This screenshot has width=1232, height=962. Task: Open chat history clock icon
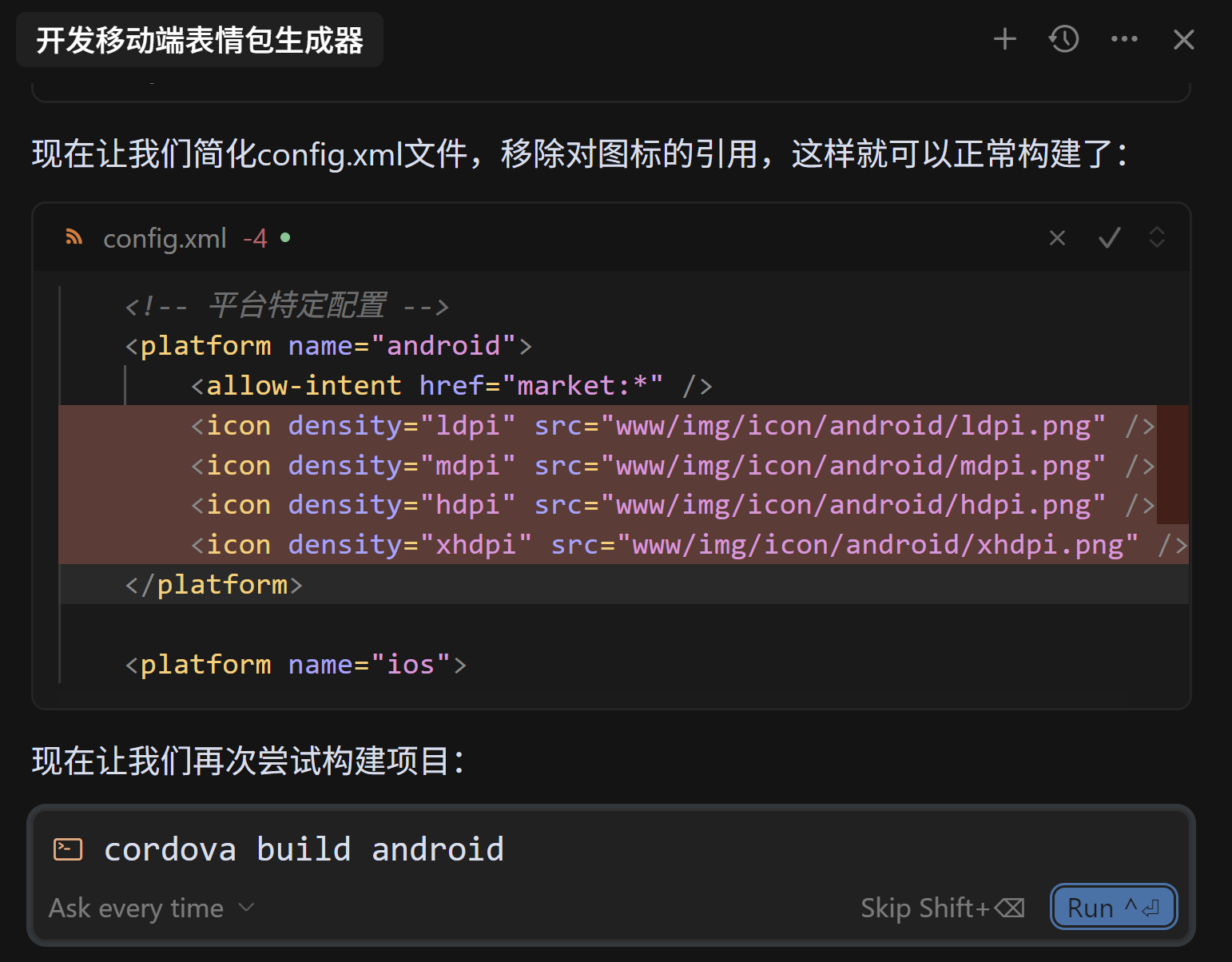click(x=1063, y=39)
